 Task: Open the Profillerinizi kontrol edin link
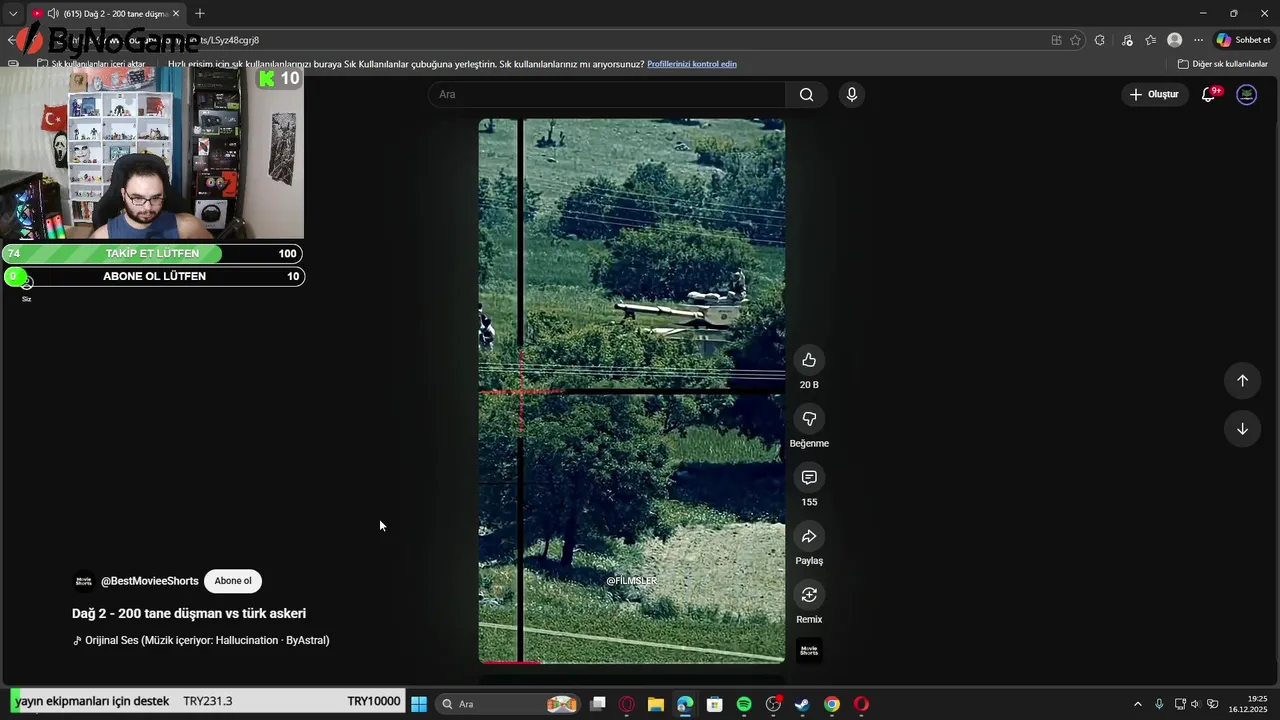pyautogui.click(x=692, y=64)
